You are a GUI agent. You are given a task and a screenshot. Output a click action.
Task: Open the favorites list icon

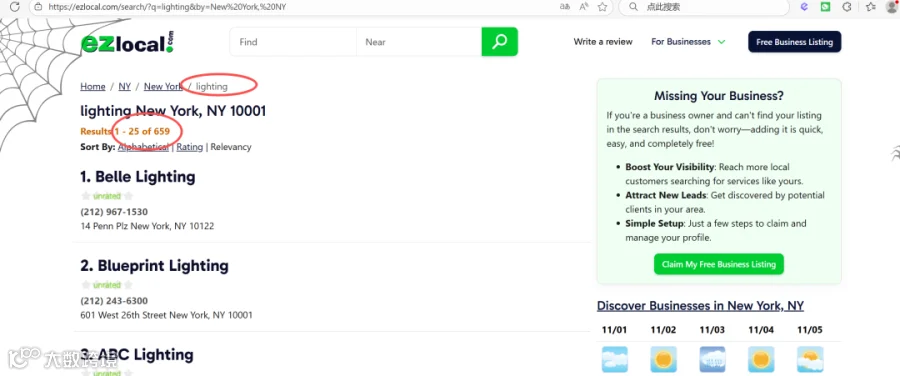(x=870, y=7)
